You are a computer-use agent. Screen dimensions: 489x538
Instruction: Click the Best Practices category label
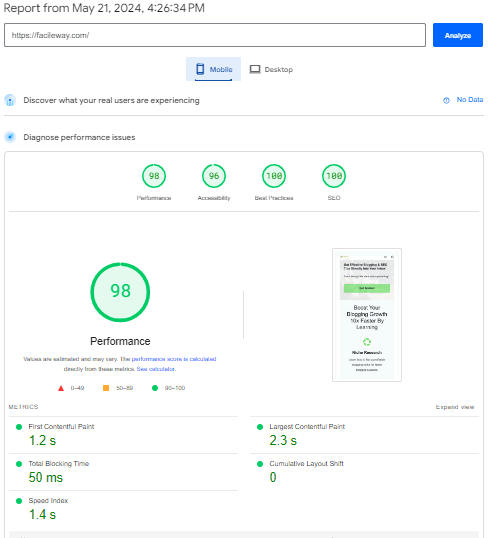click(x=274, y=198)
